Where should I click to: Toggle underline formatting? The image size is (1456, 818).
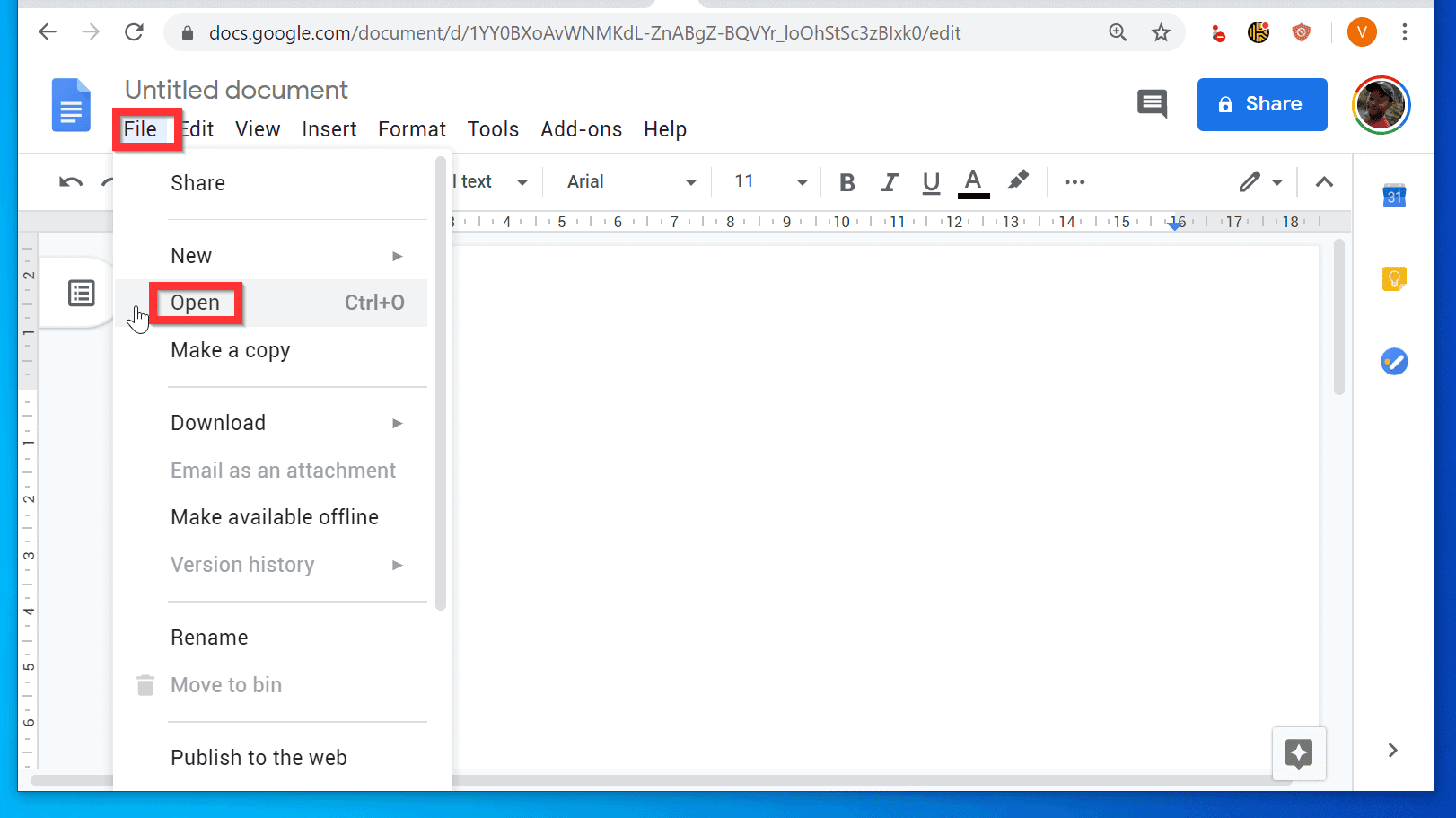[931, 181]
